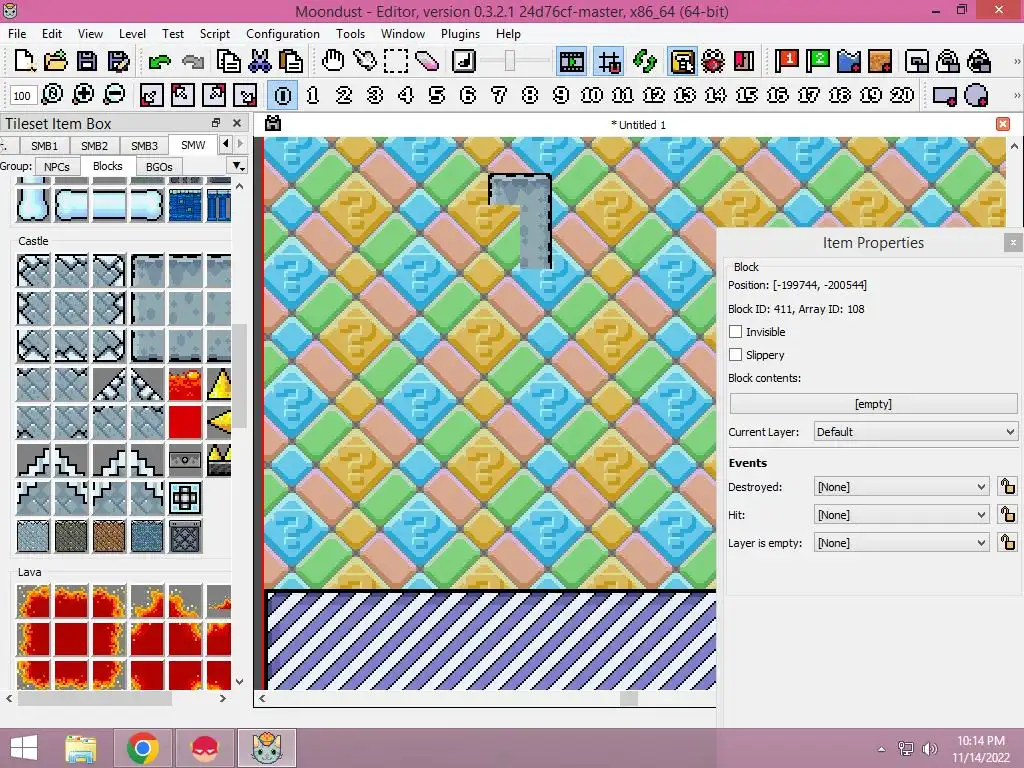
Task: Click lock button beside Destroyed event
Action: point(1008,487)
